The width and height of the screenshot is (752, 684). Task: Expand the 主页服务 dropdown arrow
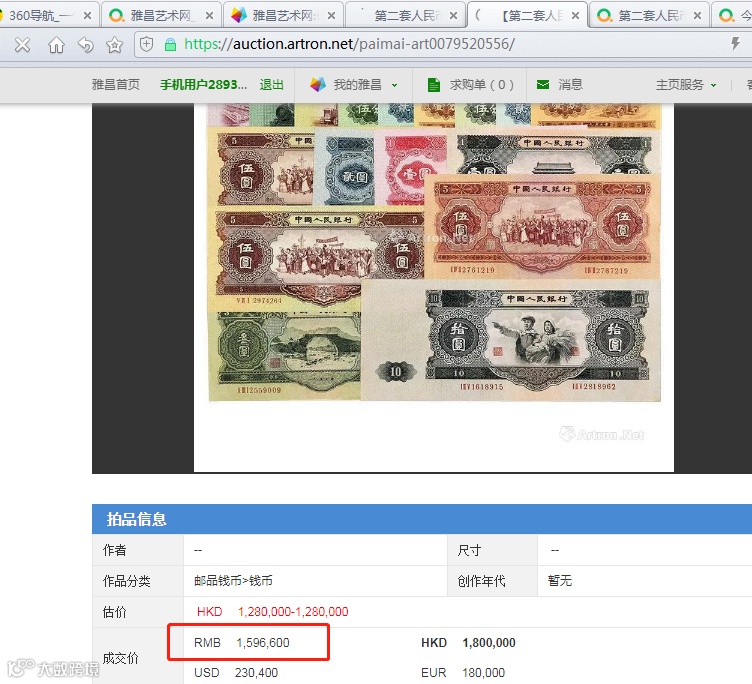[x=714, y=85]
